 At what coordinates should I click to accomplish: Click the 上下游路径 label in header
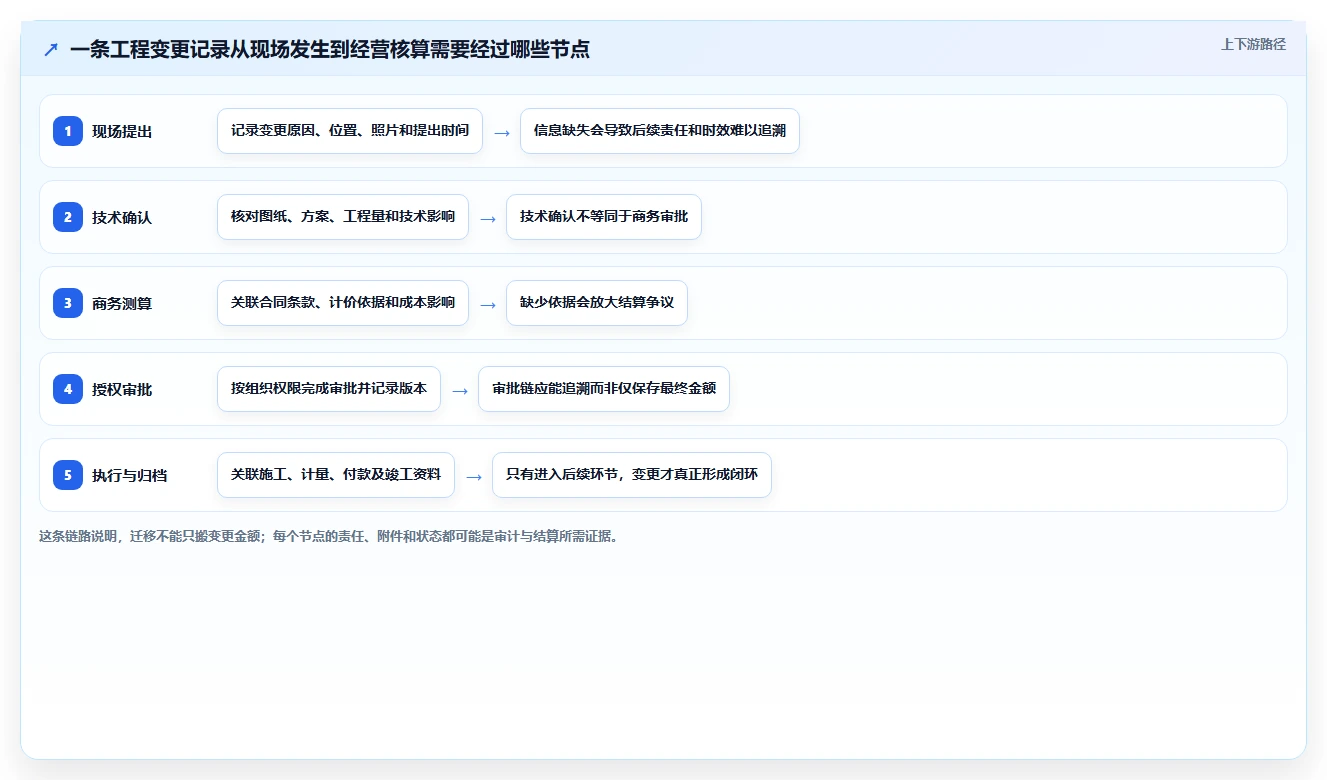pos(1253,44)
